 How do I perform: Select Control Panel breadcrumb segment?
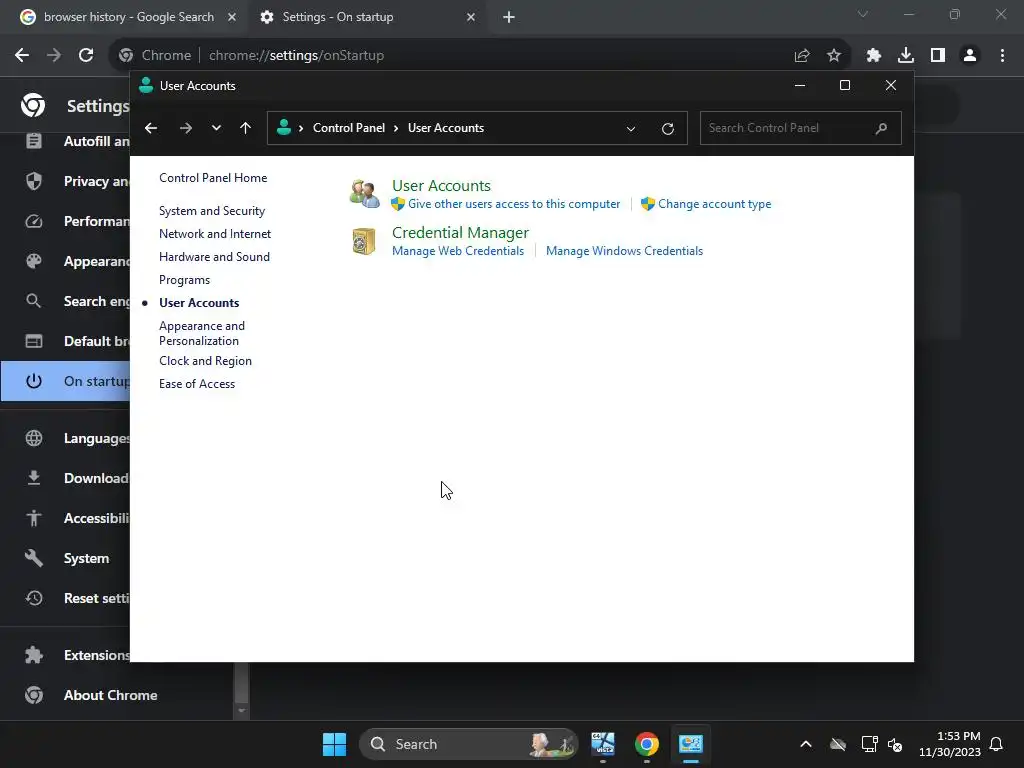click(x=349, y=128)
